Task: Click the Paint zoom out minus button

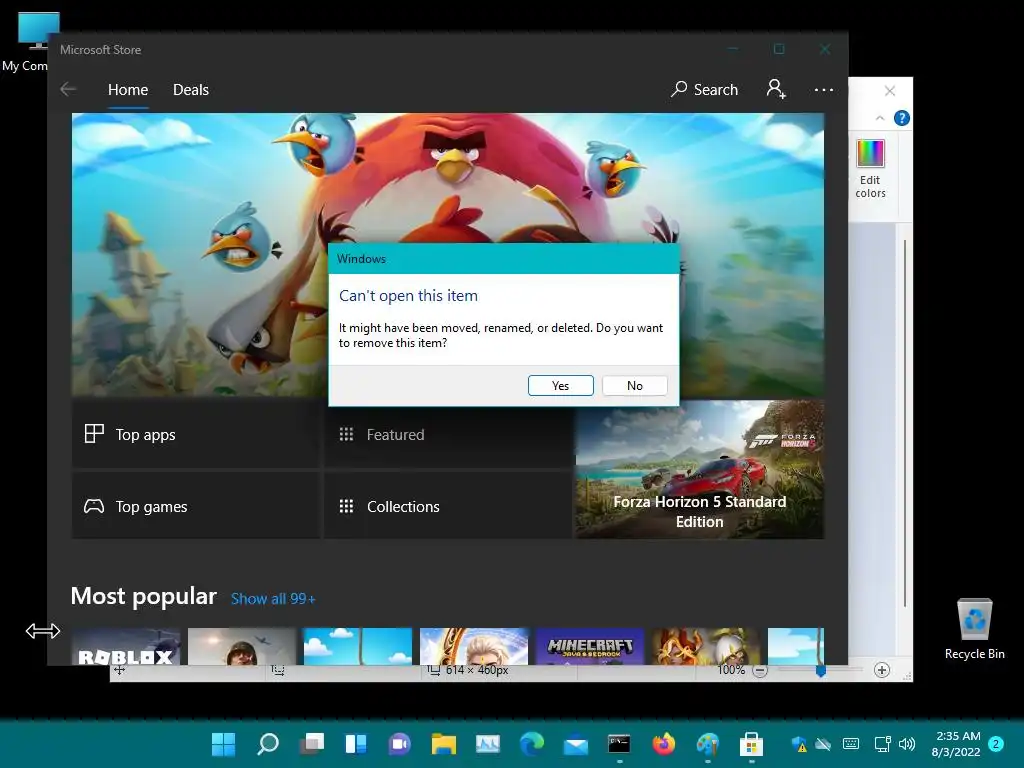Action: 760,671
